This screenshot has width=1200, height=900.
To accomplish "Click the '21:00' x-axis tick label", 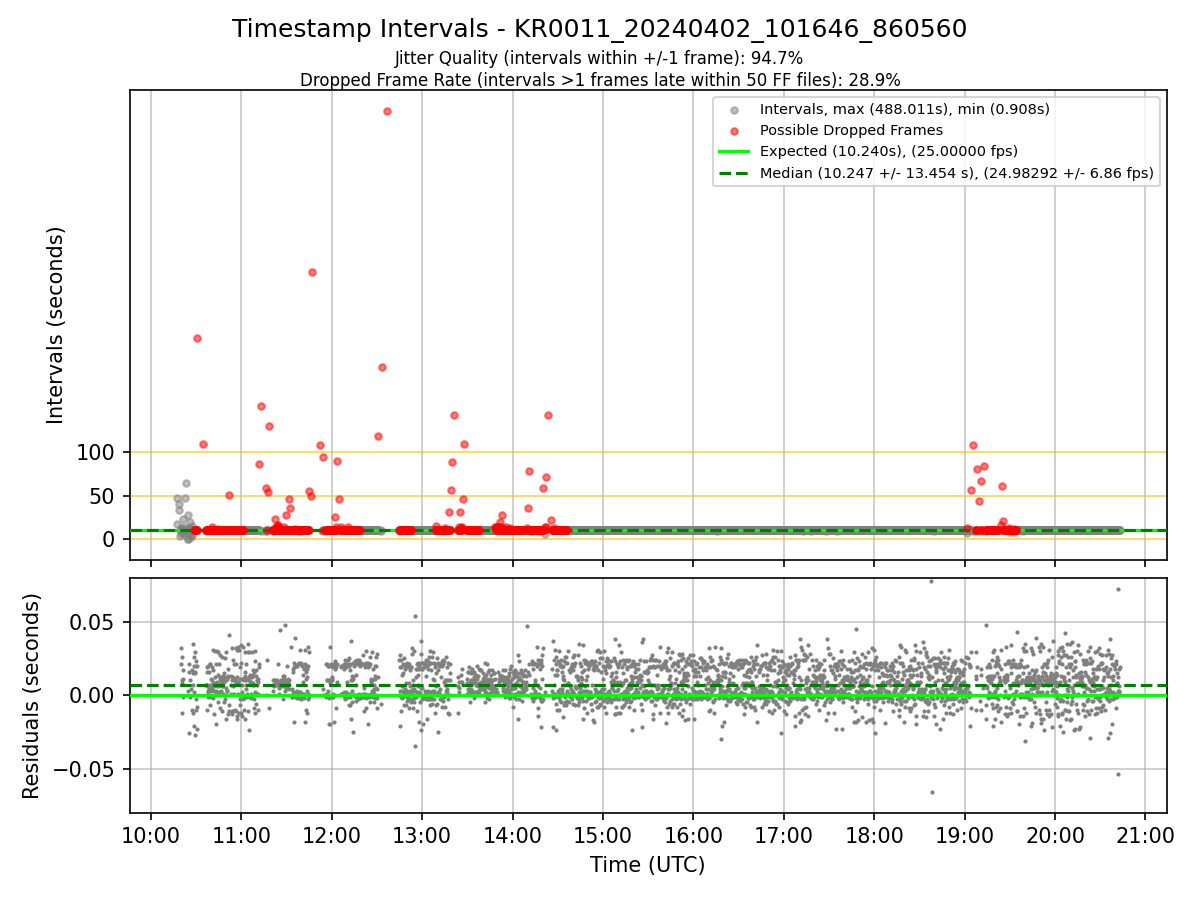I will 1145,835.
